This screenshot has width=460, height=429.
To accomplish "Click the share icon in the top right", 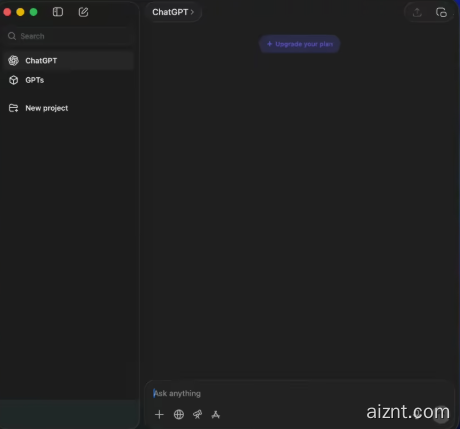I will (417, 13).
